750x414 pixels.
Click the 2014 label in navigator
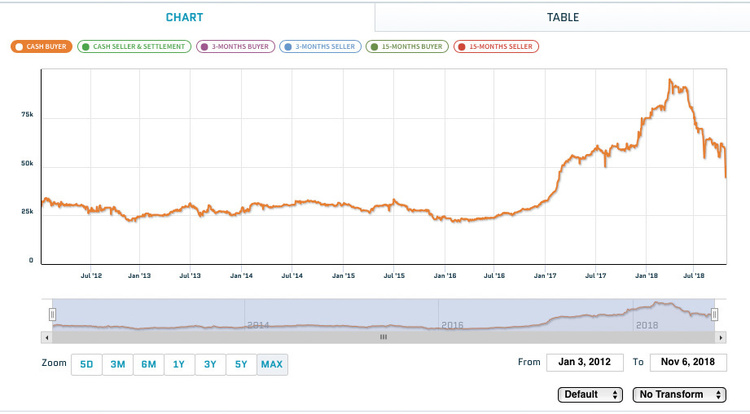(x=258, y=325)
